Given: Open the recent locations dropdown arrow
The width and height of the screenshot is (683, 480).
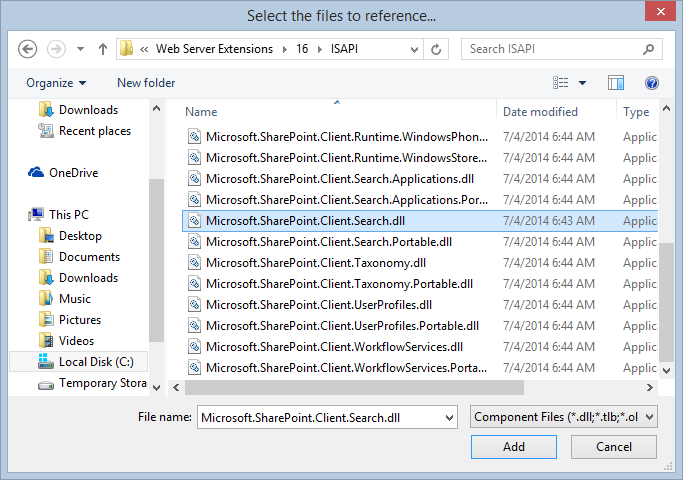Looking at the screenshot, I should coord(80,49).
